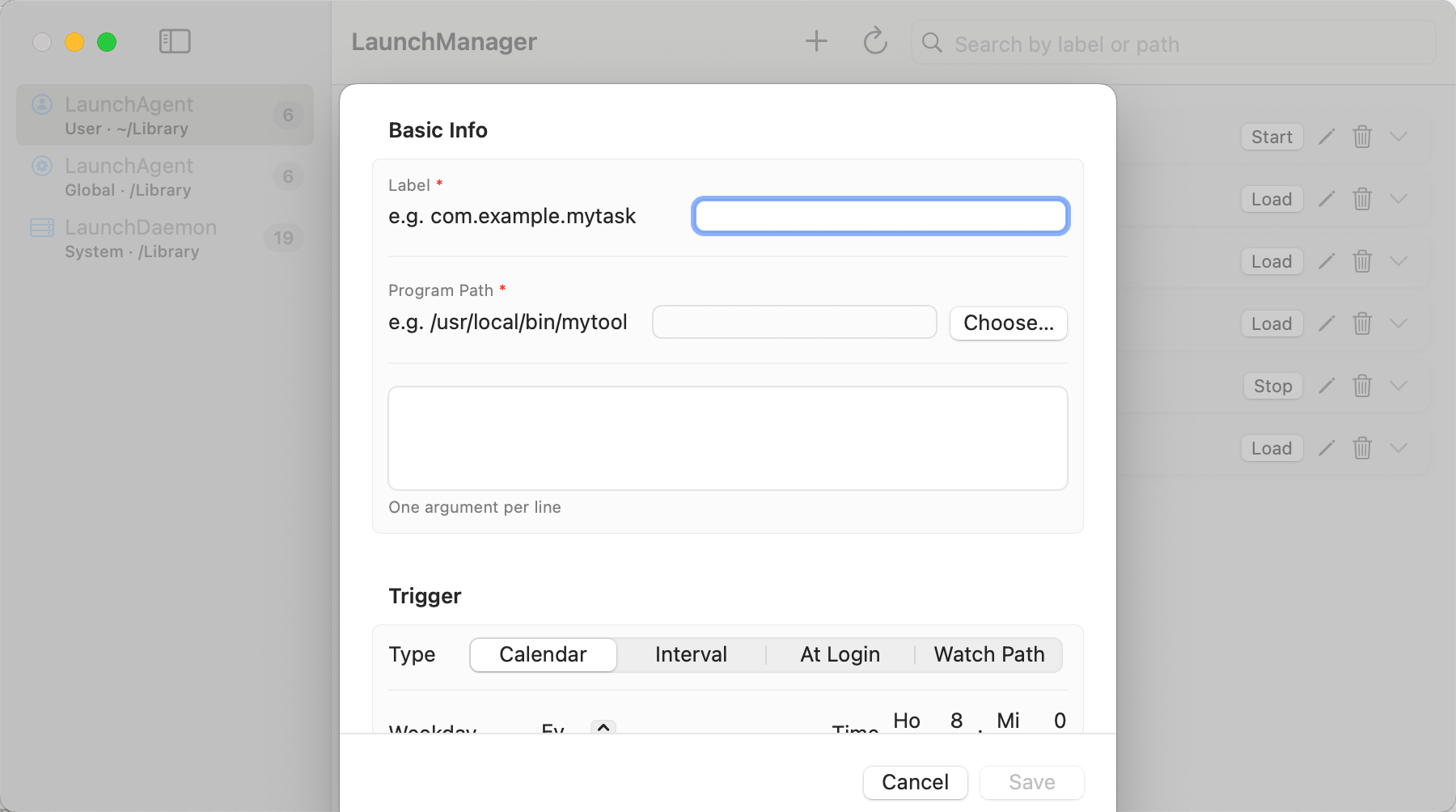Click the Choose... button
The image size is (1456, 812).
(x=1009, y=323)
